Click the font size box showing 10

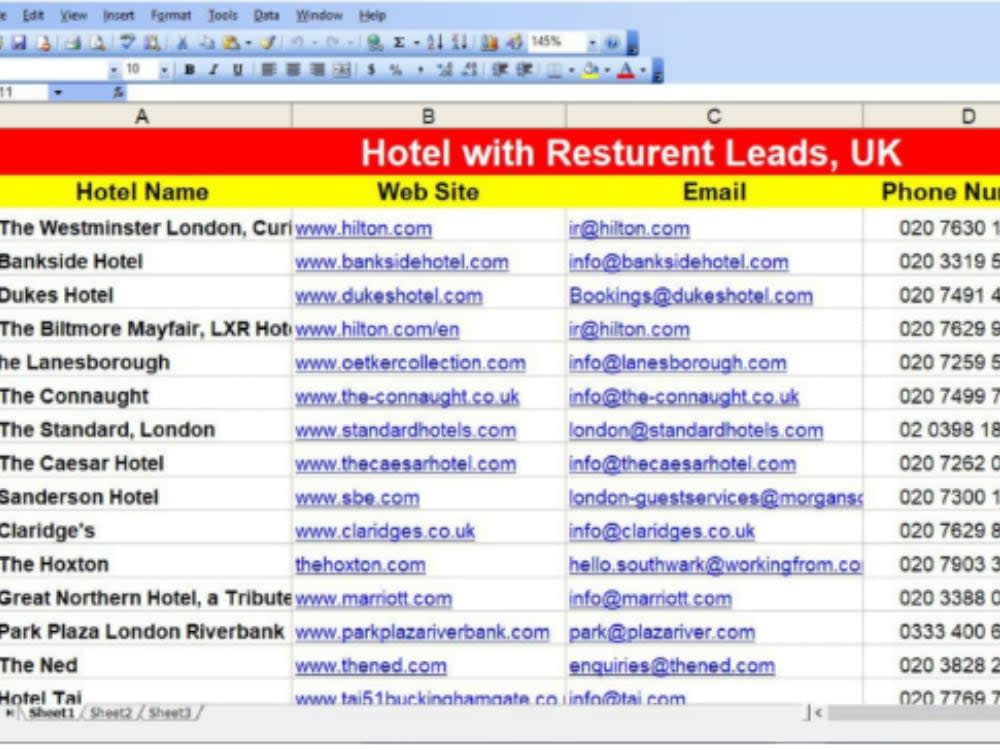[139, 70]
